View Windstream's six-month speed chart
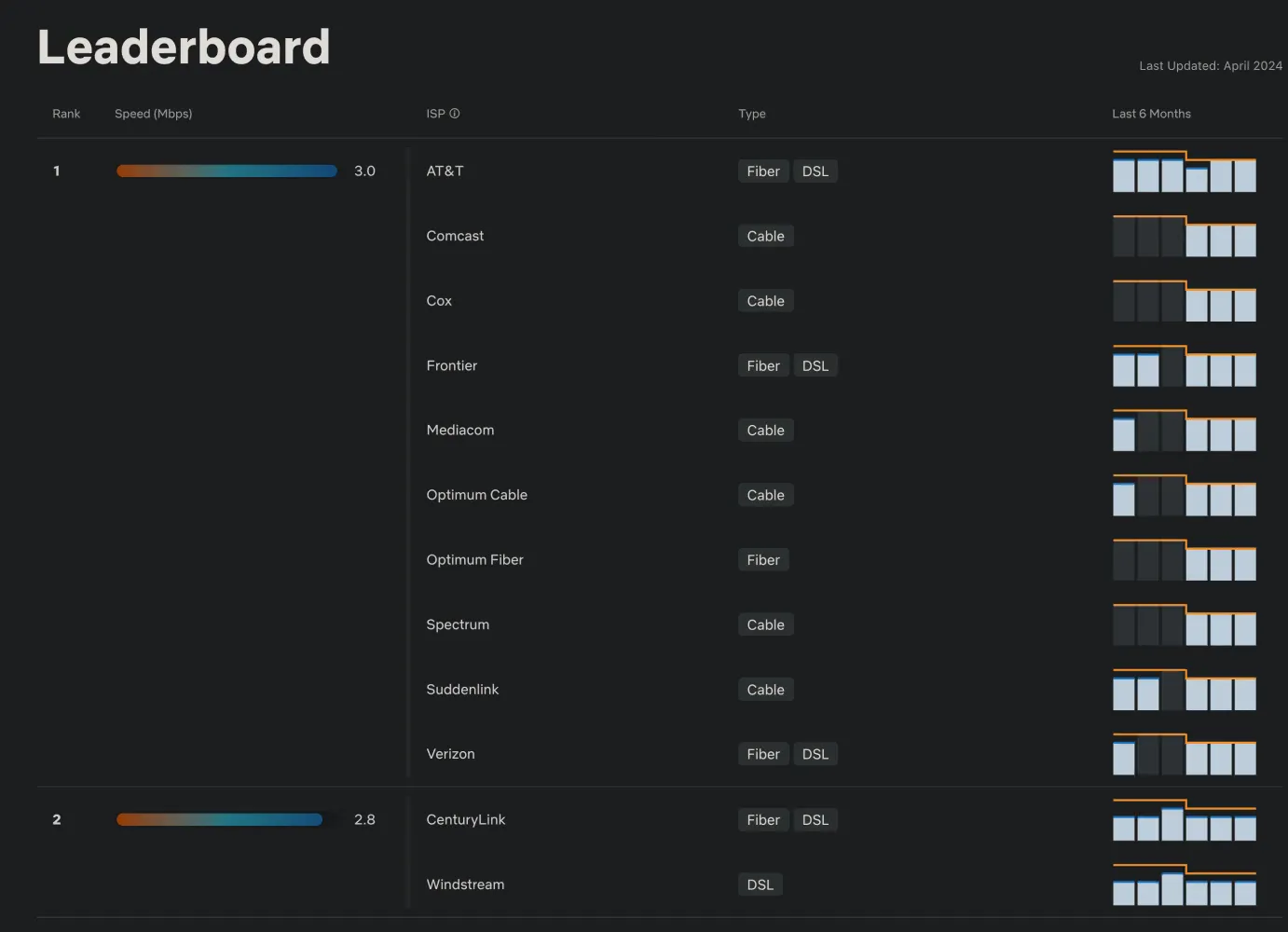This screenshot has height=932, width=1288. pos(1185,884)
